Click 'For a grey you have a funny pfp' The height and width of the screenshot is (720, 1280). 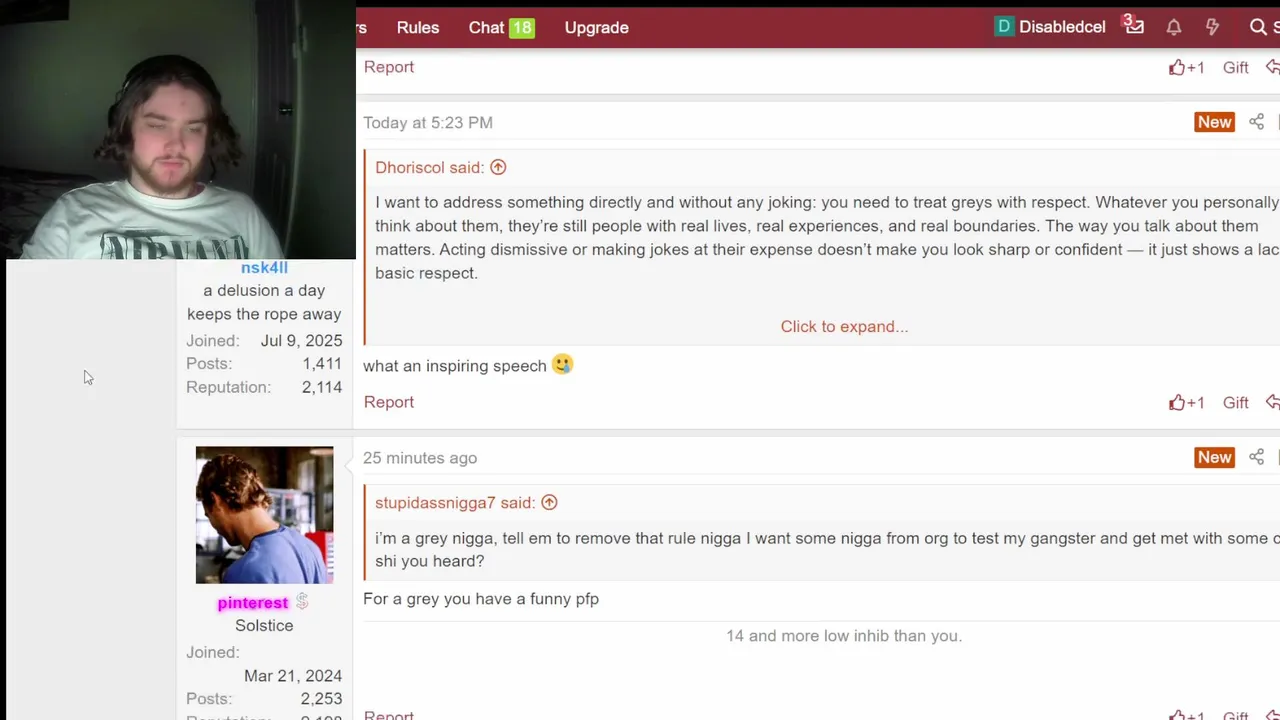[x=481, y=598]
